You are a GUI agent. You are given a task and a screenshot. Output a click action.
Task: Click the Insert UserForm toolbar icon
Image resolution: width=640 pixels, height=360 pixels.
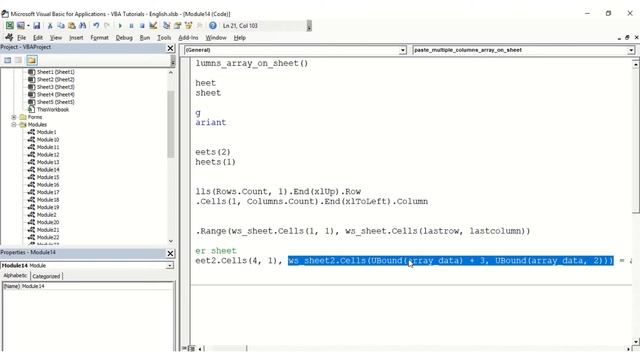pyautogui.click(x=20, y=26)
